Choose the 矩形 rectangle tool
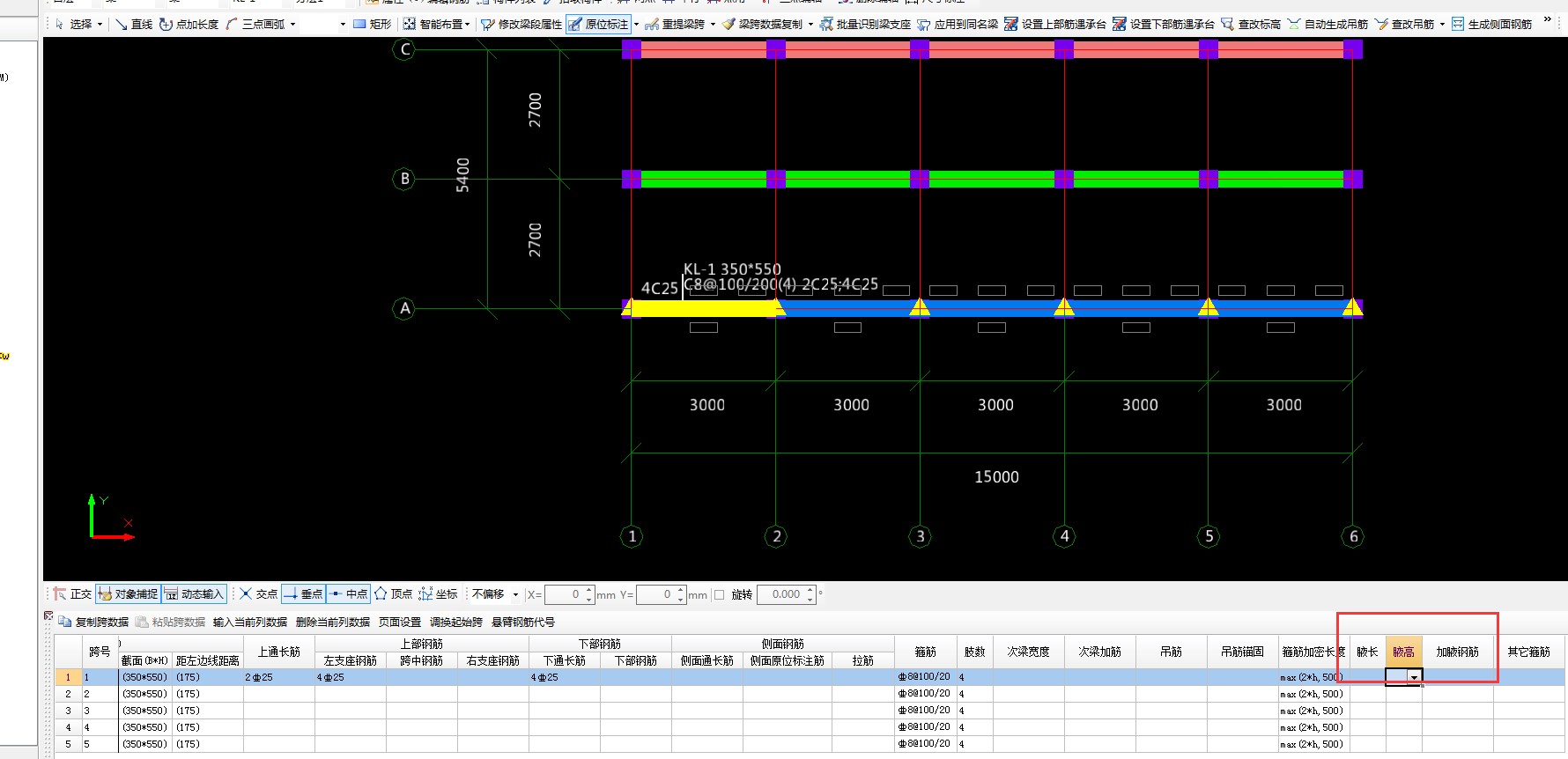1568x759 pixels. 372,24
